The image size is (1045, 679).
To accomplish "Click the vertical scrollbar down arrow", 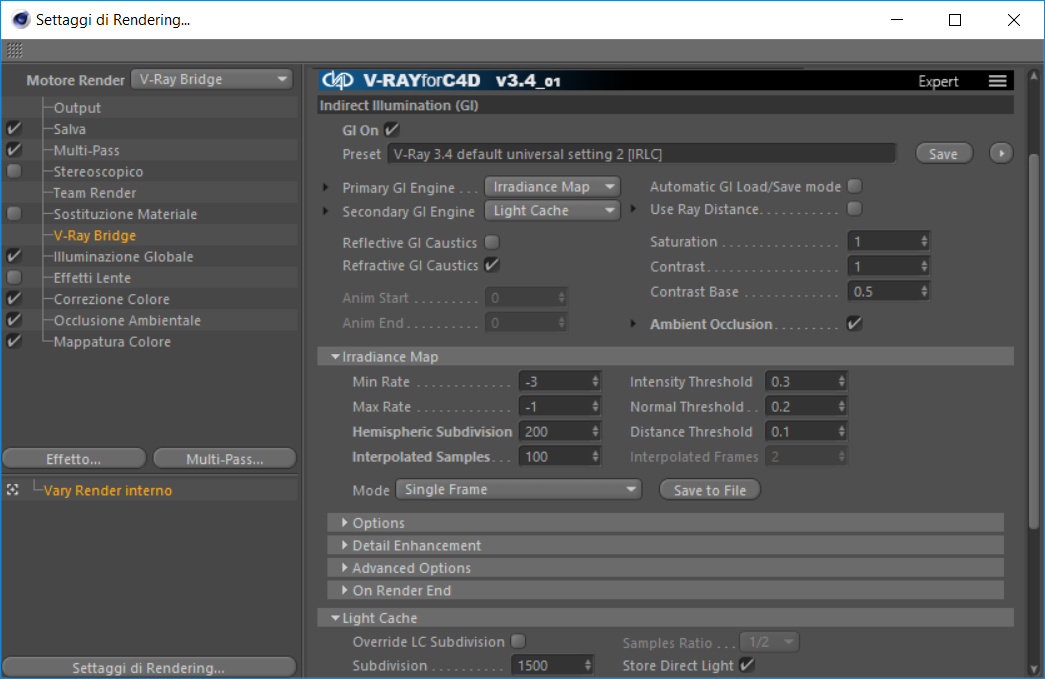I will tap(1034, 670).
